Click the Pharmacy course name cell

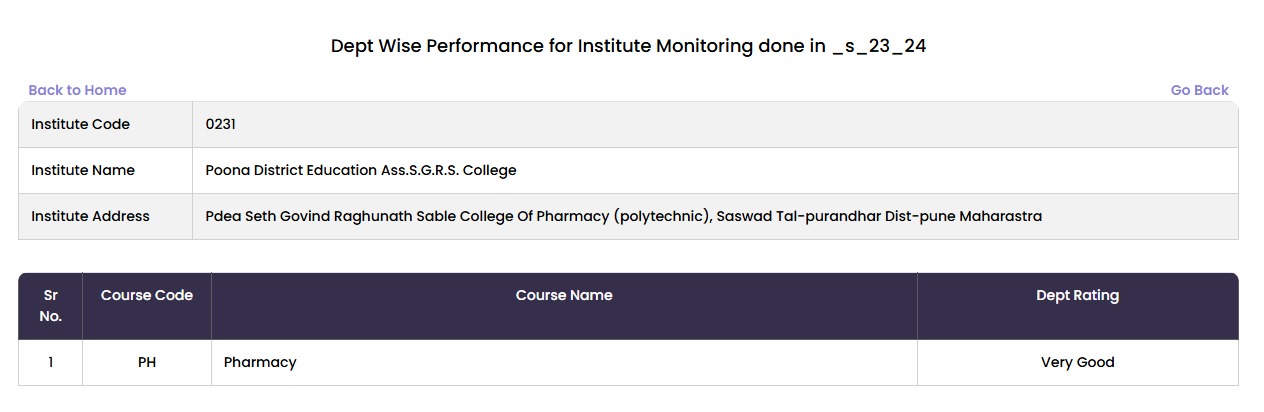click(564, 363)
